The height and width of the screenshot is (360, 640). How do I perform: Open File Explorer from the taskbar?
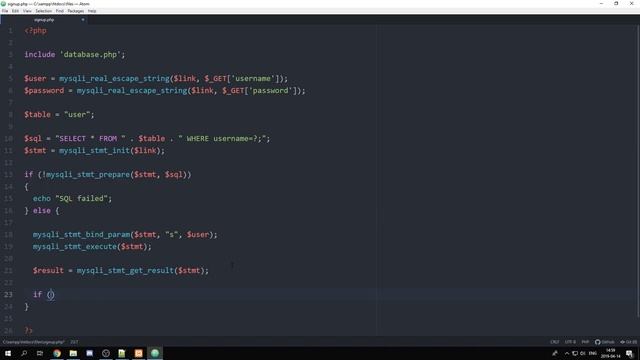pos(73,353)
